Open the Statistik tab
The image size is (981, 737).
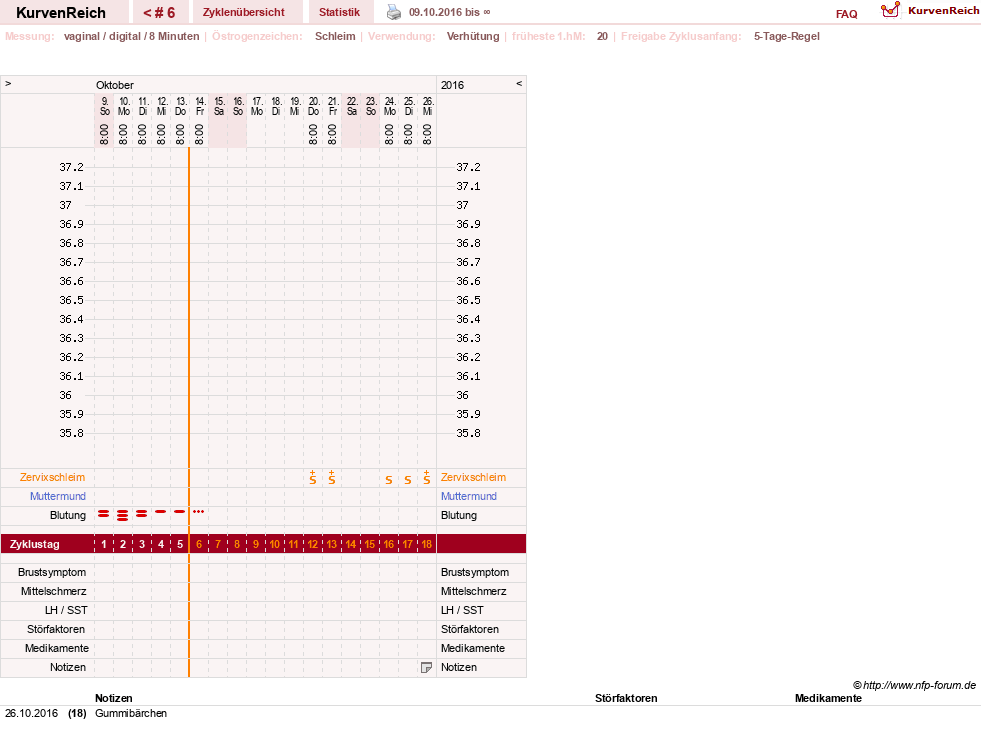tap(339, 13)
